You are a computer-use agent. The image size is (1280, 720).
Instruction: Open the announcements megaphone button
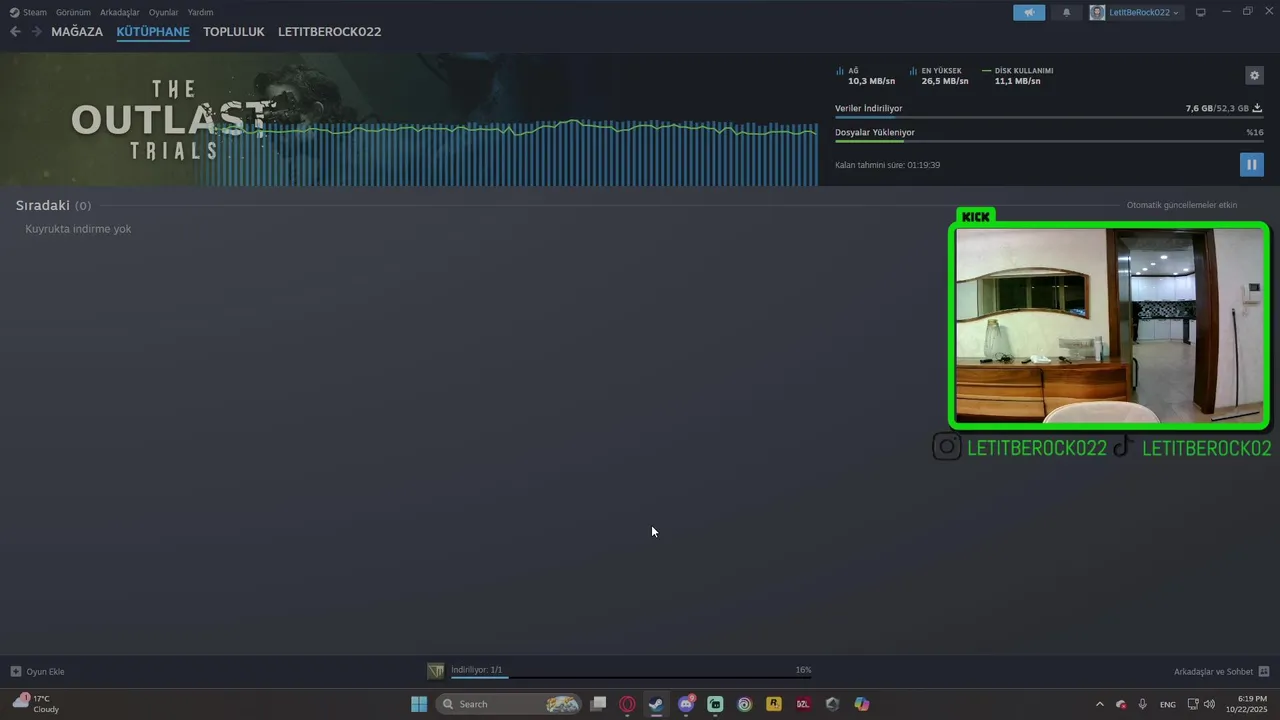tap(1029, 12)
